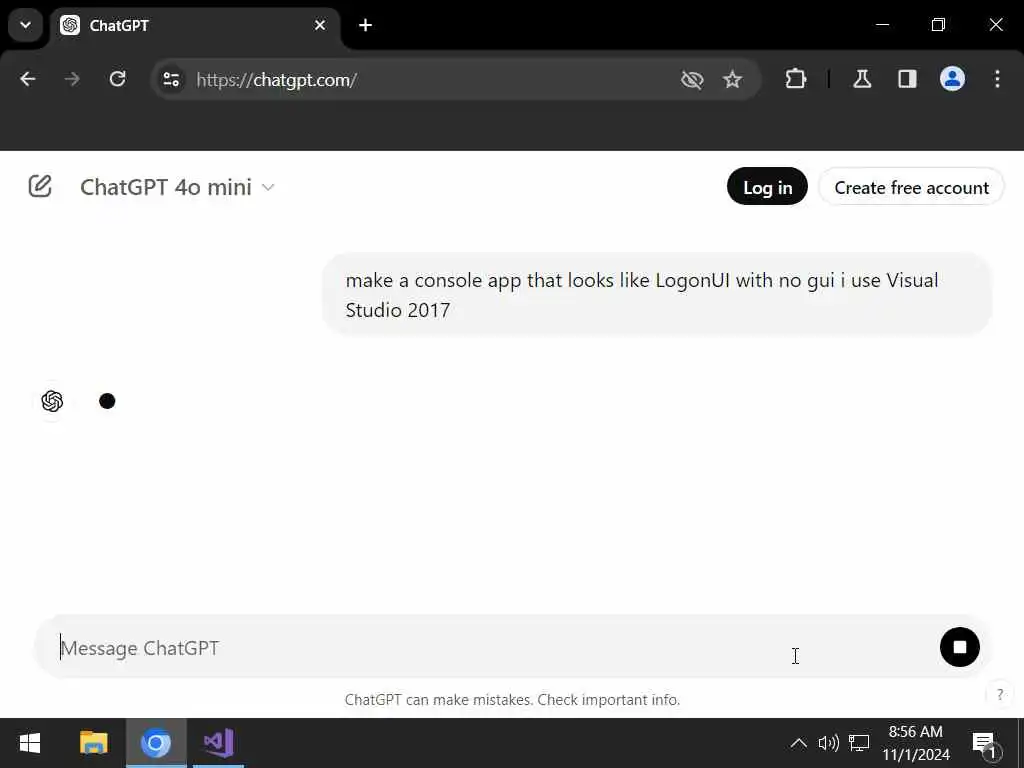Click Create free account button
Viewport: 1024px width, 768px height.
pyautogui.click(x=911, y=187)
